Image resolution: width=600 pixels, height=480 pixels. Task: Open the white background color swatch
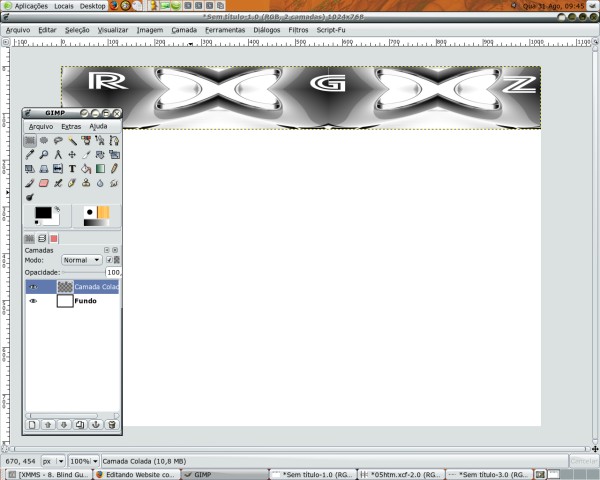click(55, 221)
